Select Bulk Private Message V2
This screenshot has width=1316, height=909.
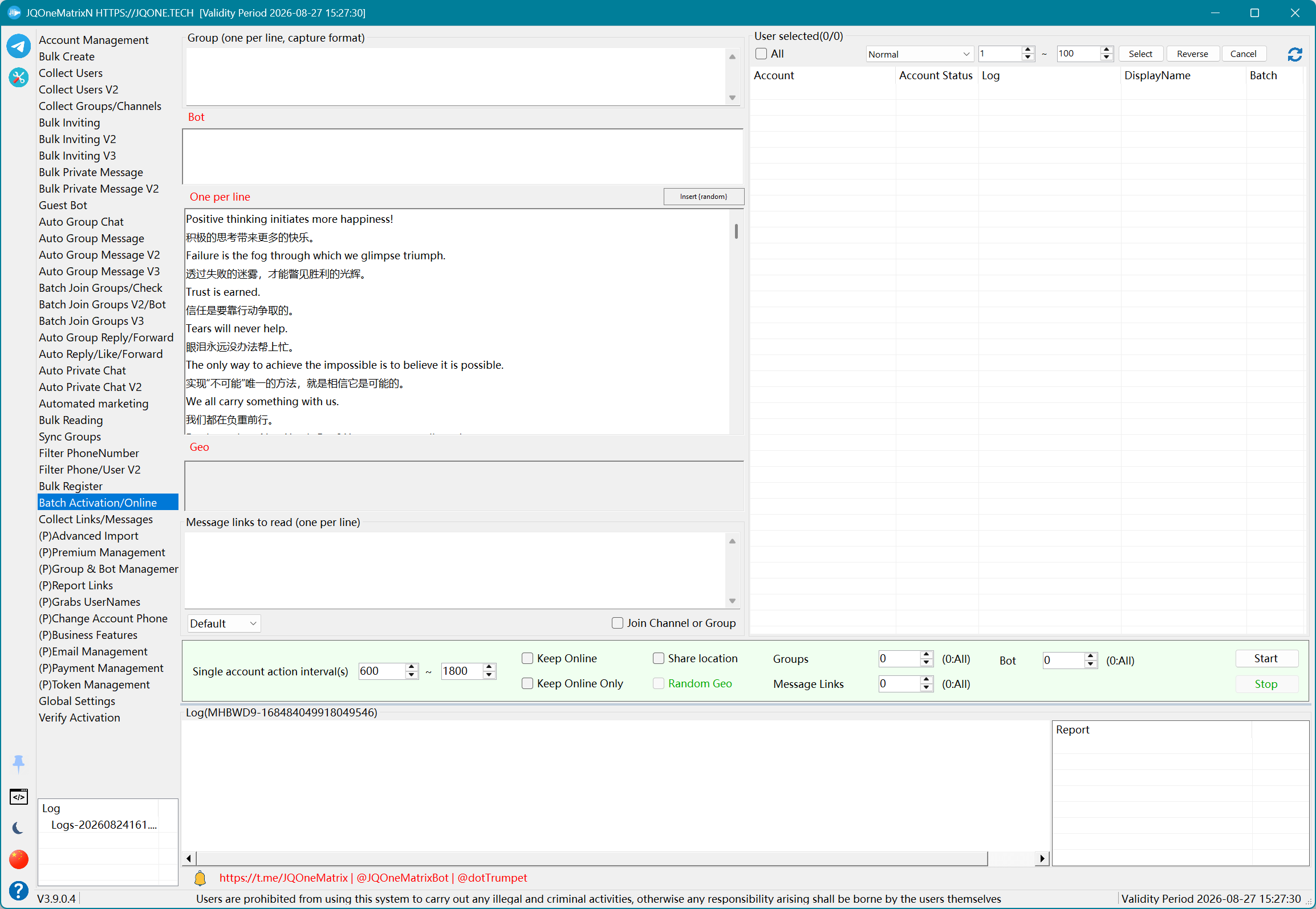tap(99, 189)
